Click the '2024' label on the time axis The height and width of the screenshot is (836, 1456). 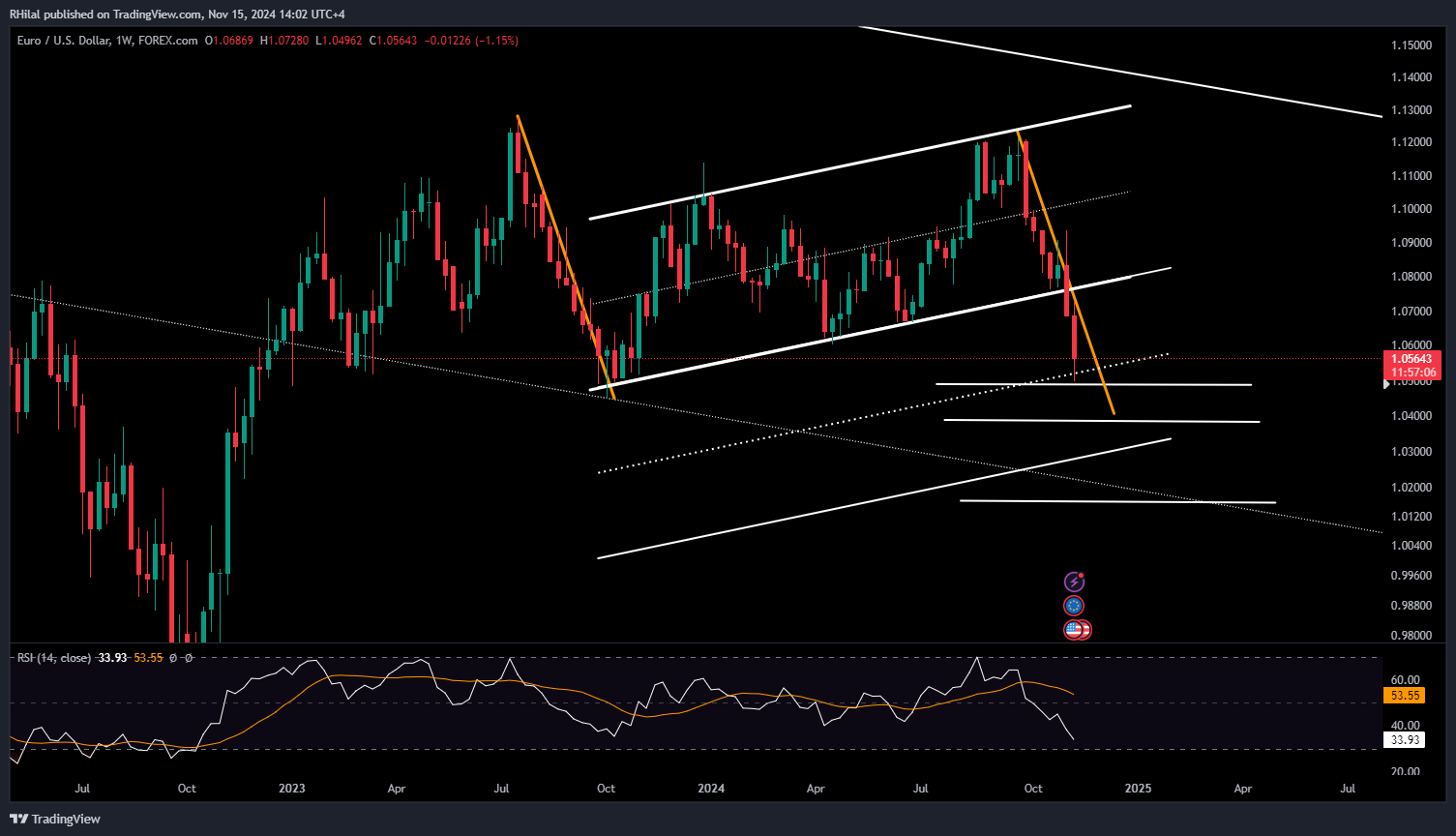click(x=711, y=789)
